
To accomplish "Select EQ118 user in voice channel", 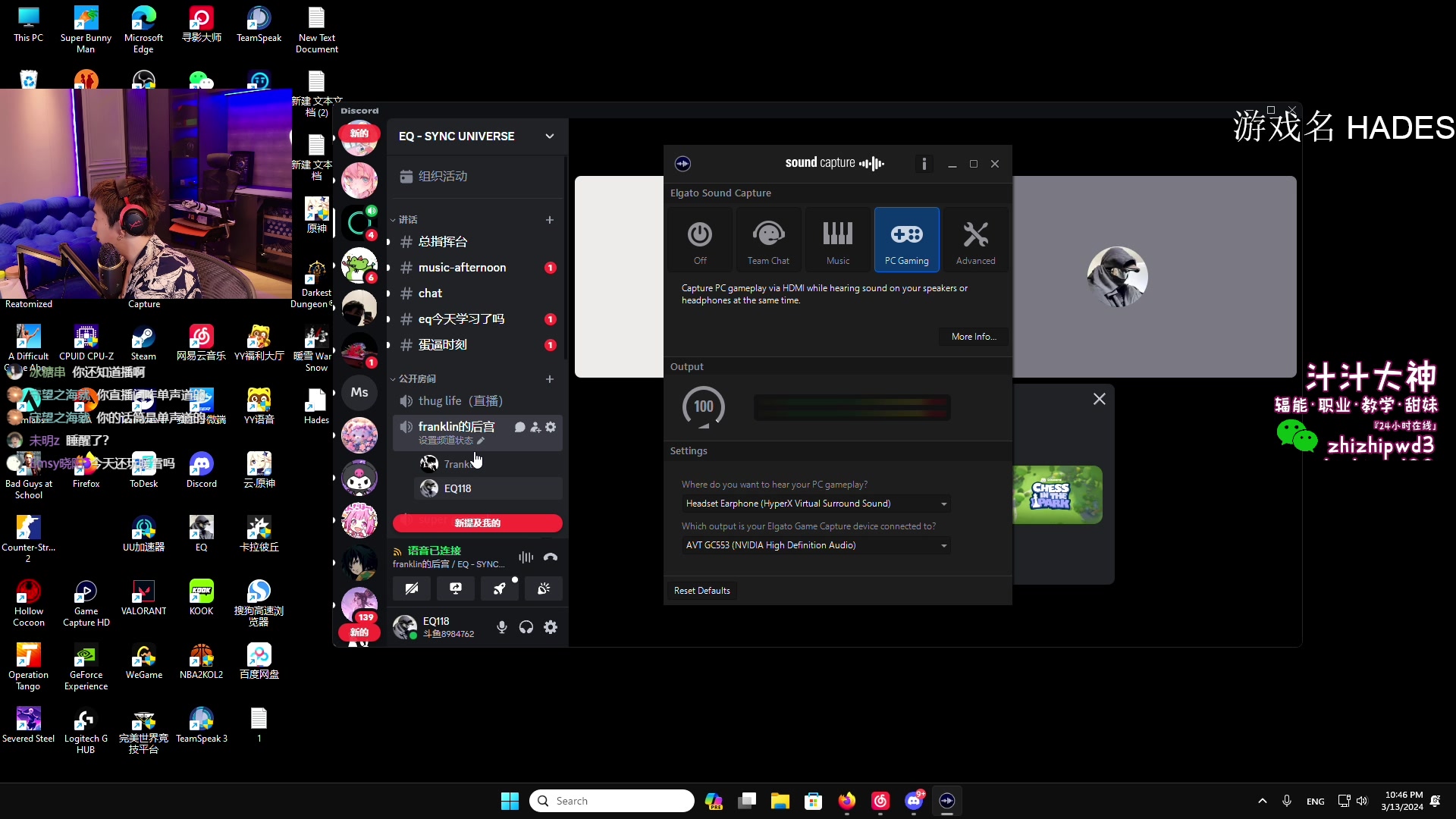I will tap(489, 489).
